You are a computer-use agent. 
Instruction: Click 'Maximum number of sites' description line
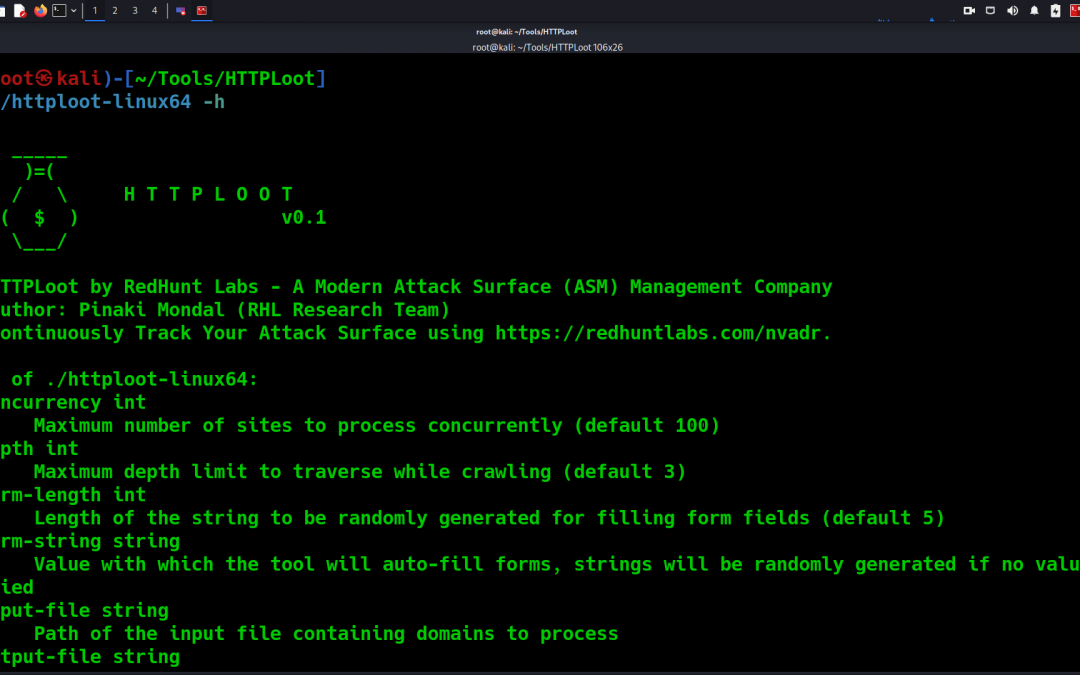(x=377, y=426)
